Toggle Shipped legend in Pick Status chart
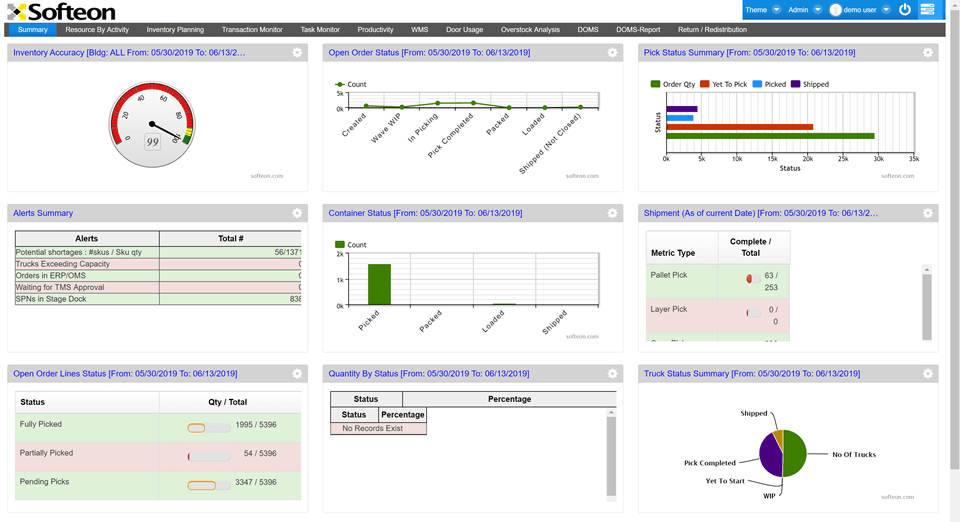 (x=809, y=85)
